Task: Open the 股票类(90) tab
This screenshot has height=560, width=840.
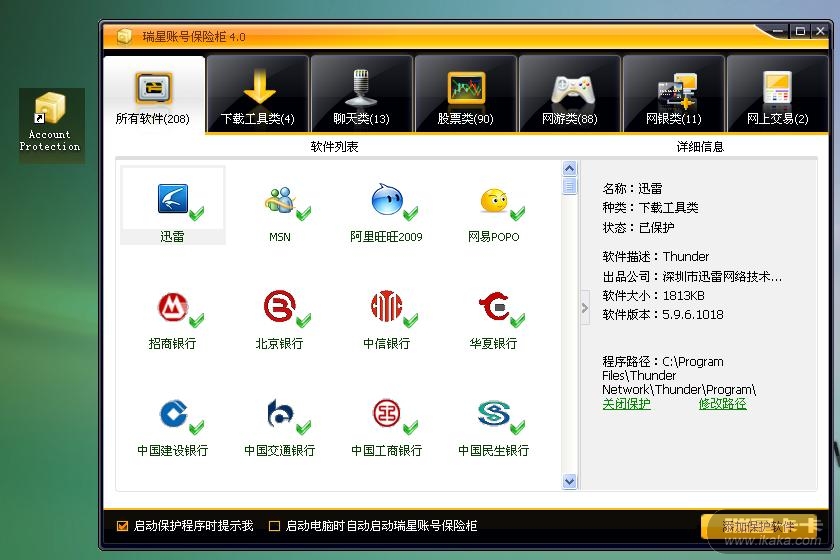Action: click(466, 94)
